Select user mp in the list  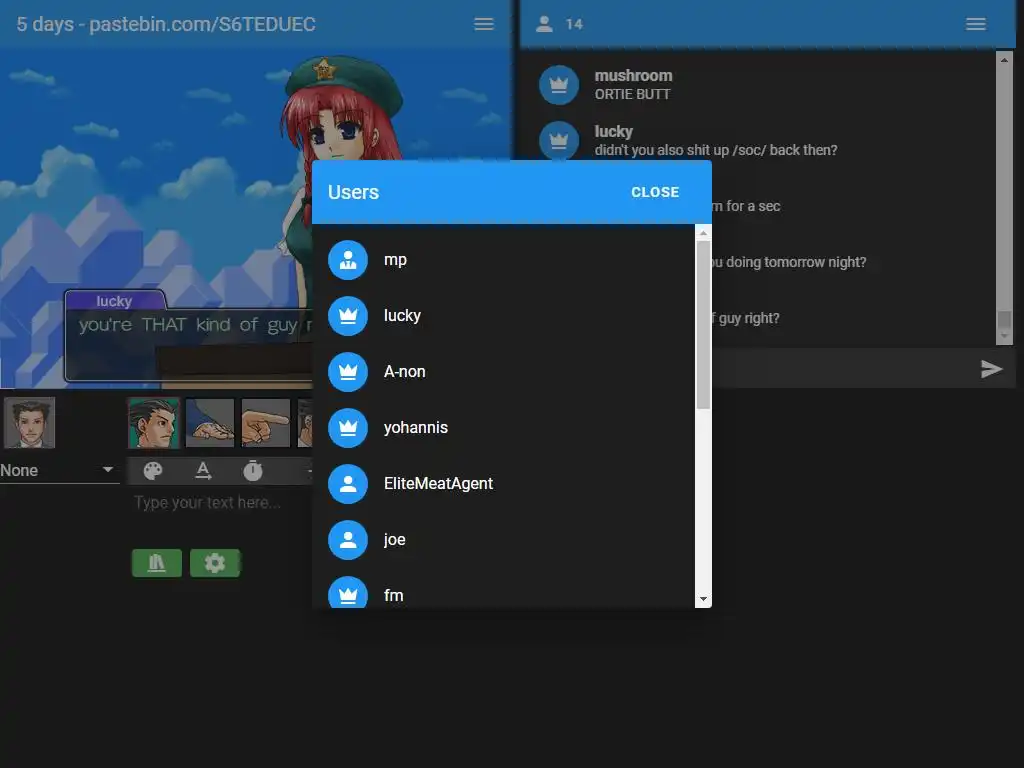click(504, 260)
